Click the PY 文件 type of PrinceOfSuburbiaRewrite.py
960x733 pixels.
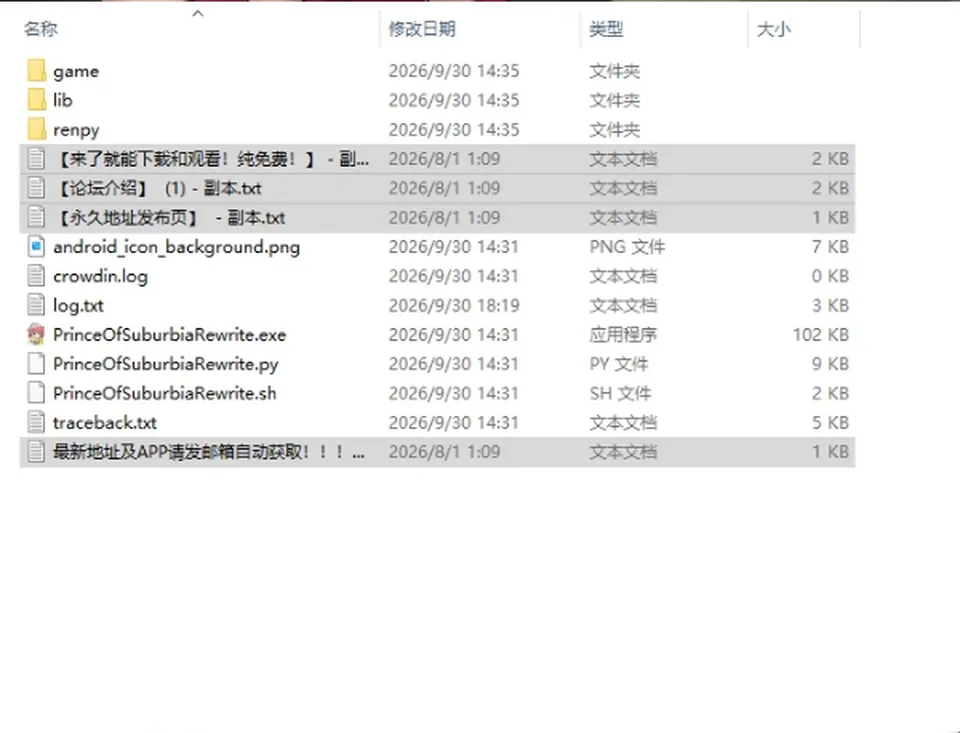pyautogui.click(x=618, y=364)
